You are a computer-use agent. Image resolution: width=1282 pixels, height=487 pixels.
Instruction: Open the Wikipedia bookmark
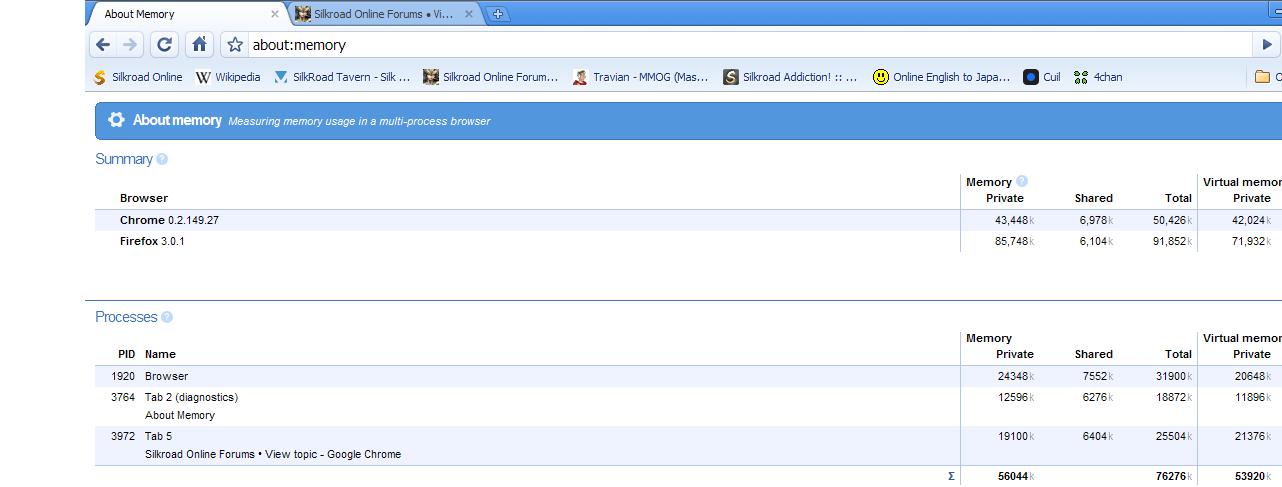(x=228, y=77)
